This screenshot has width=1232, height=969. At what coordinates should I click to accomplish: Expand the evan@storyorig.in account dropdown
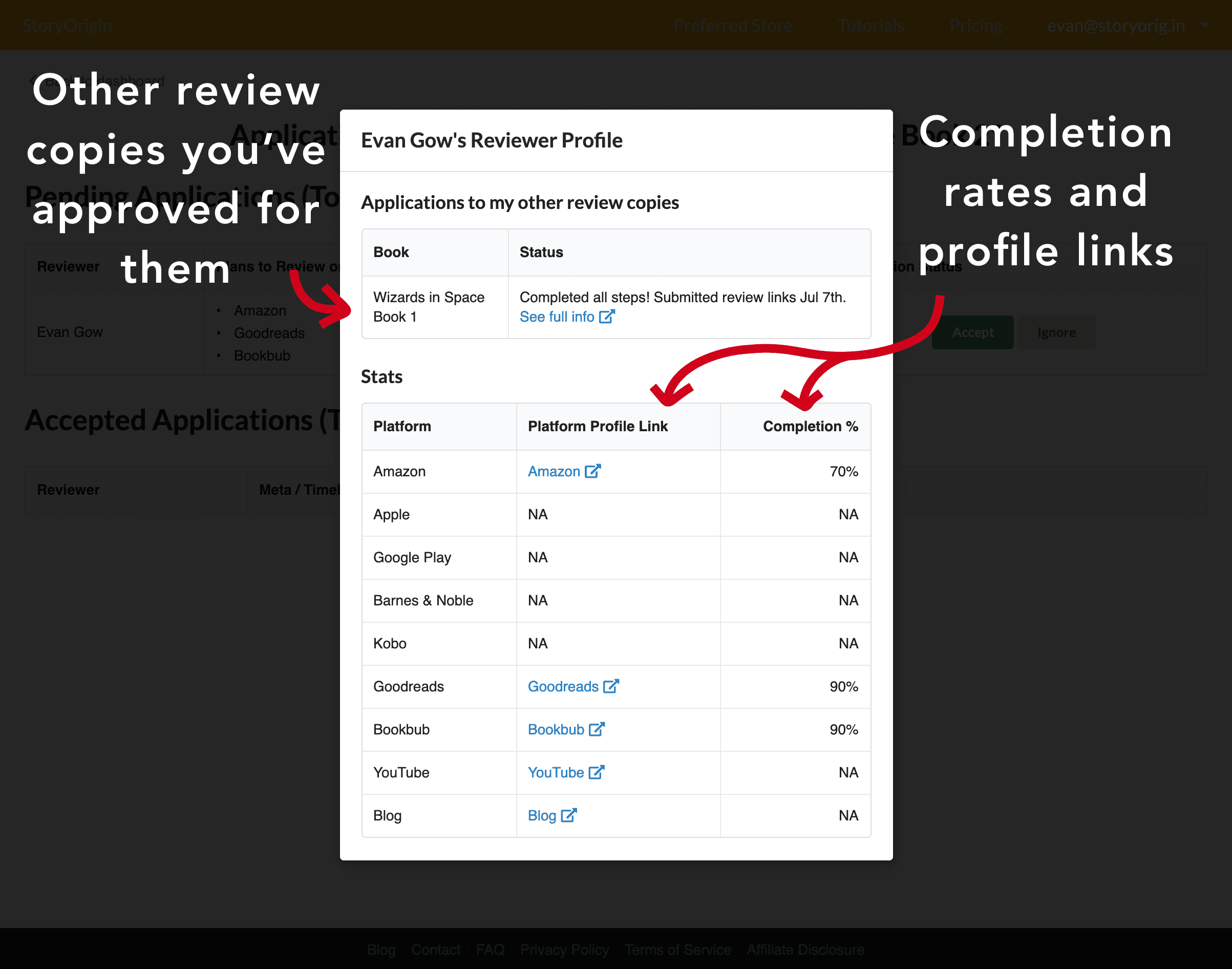click(x=1205, y=25)
